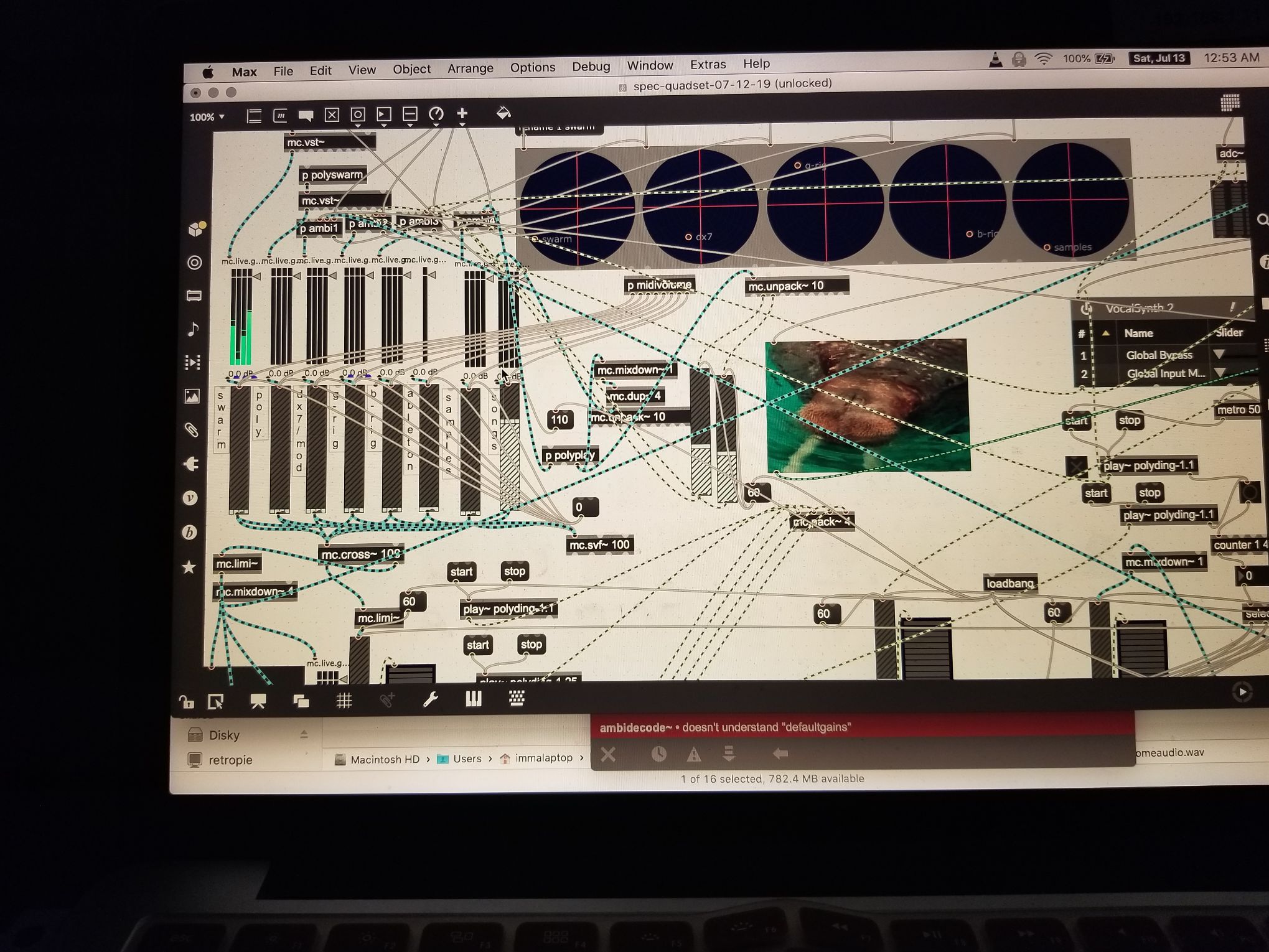Open the concentric-circle target icon in sidebar
1269x952 pixels.
pos(195,263)
